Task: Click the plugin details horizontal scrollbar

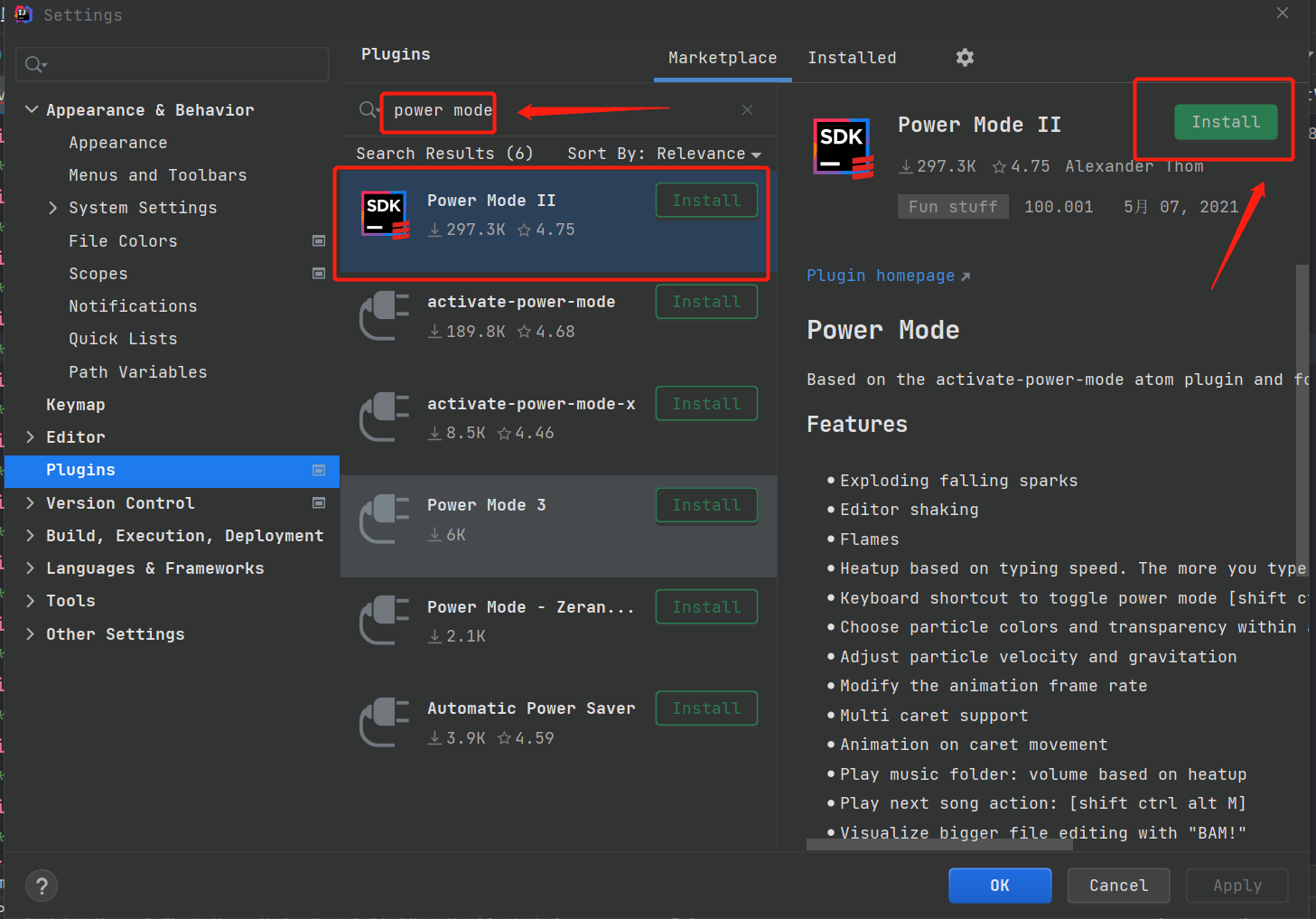Action: coord(939,845)
